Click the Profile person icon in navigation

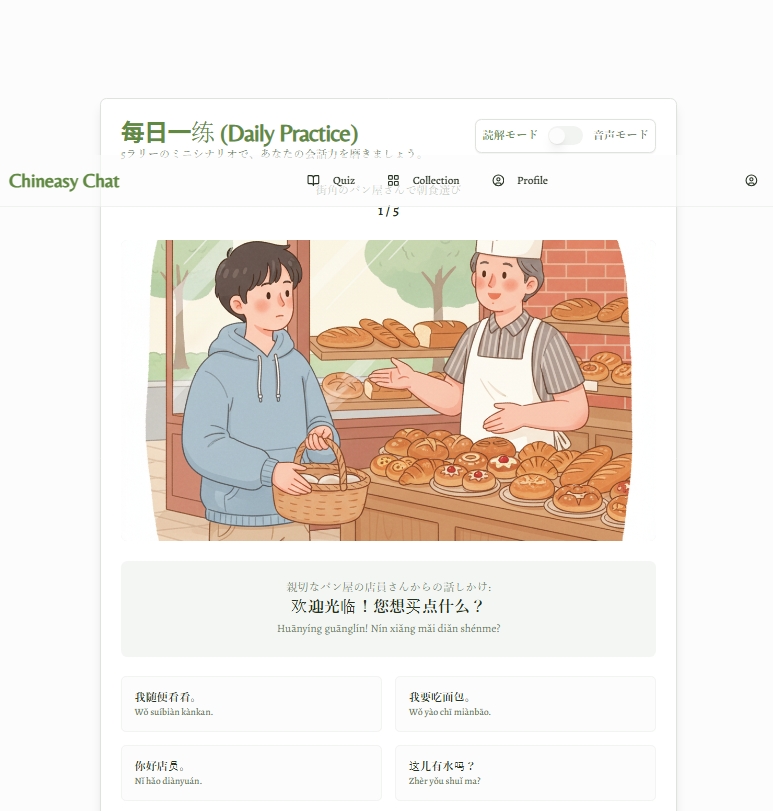point(498,180)
